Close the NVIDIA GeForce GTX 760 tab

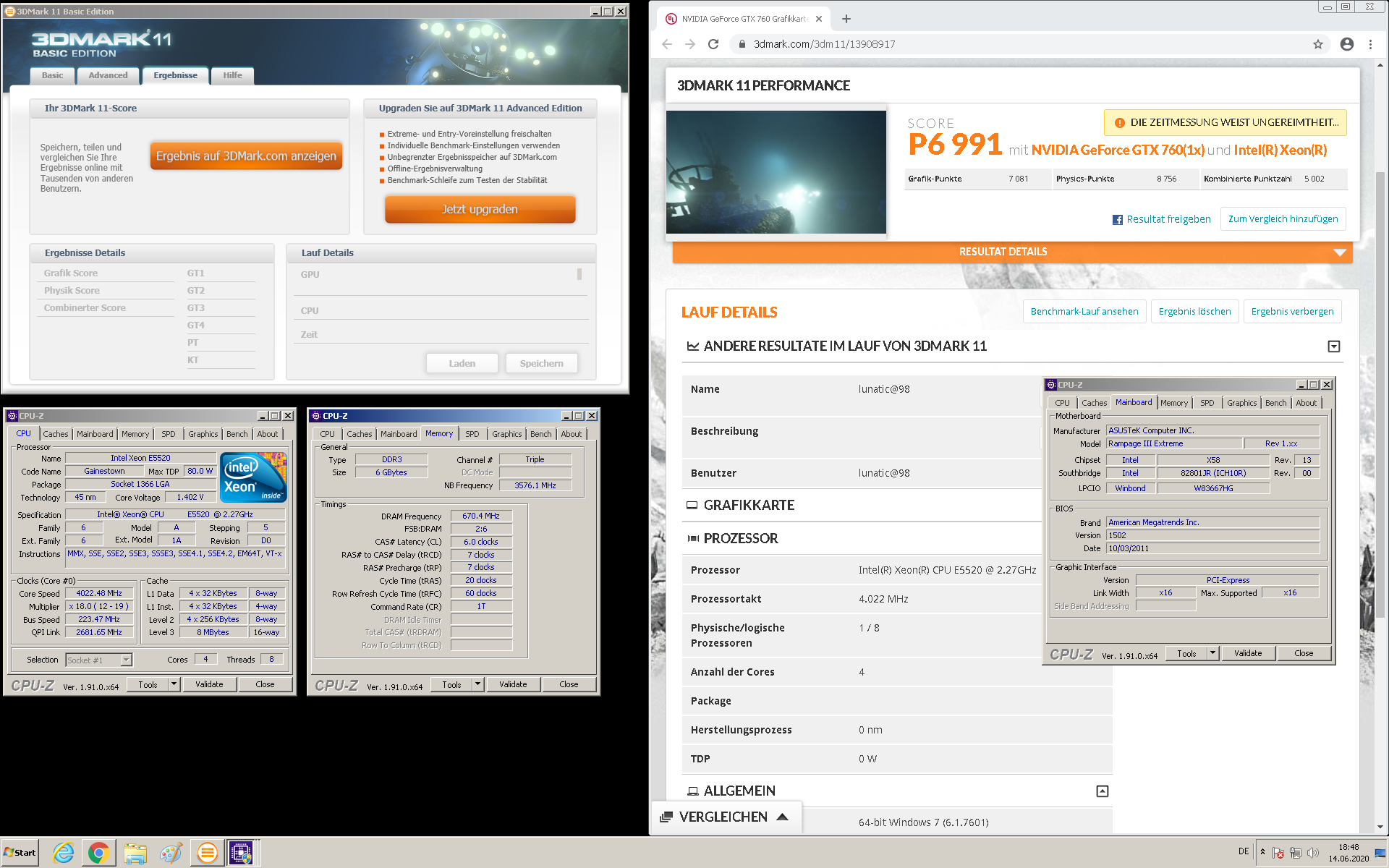[819, 19]
